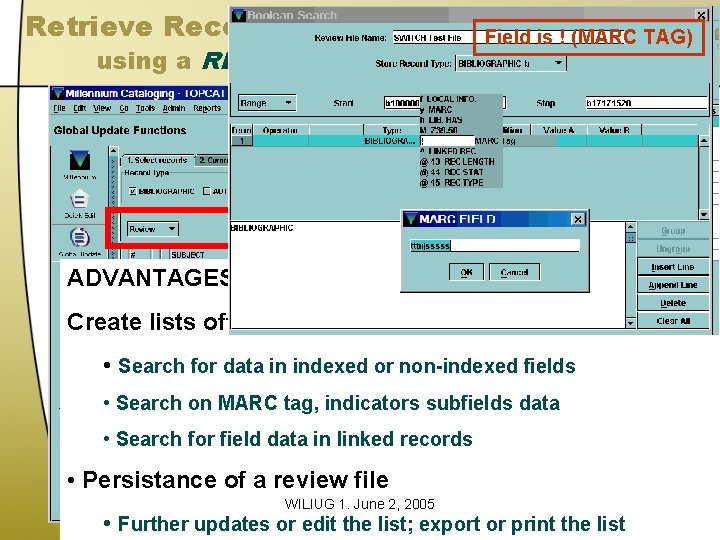Switch to the second tab beside Select records
Image resolution: width=720 pixels, height=540 pixels.
coord(212,160)
